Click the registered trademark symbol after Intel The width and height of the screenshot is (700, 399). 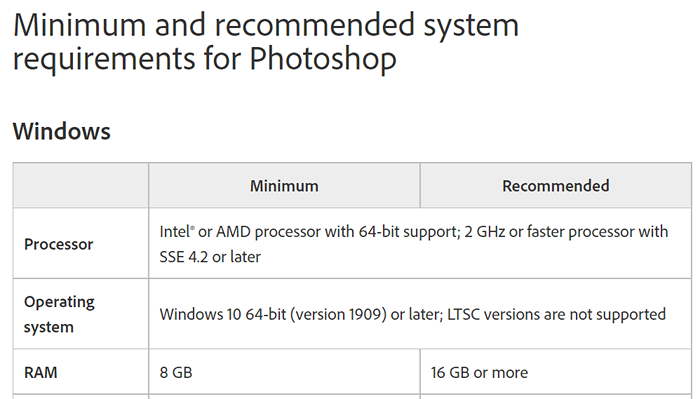192,227
